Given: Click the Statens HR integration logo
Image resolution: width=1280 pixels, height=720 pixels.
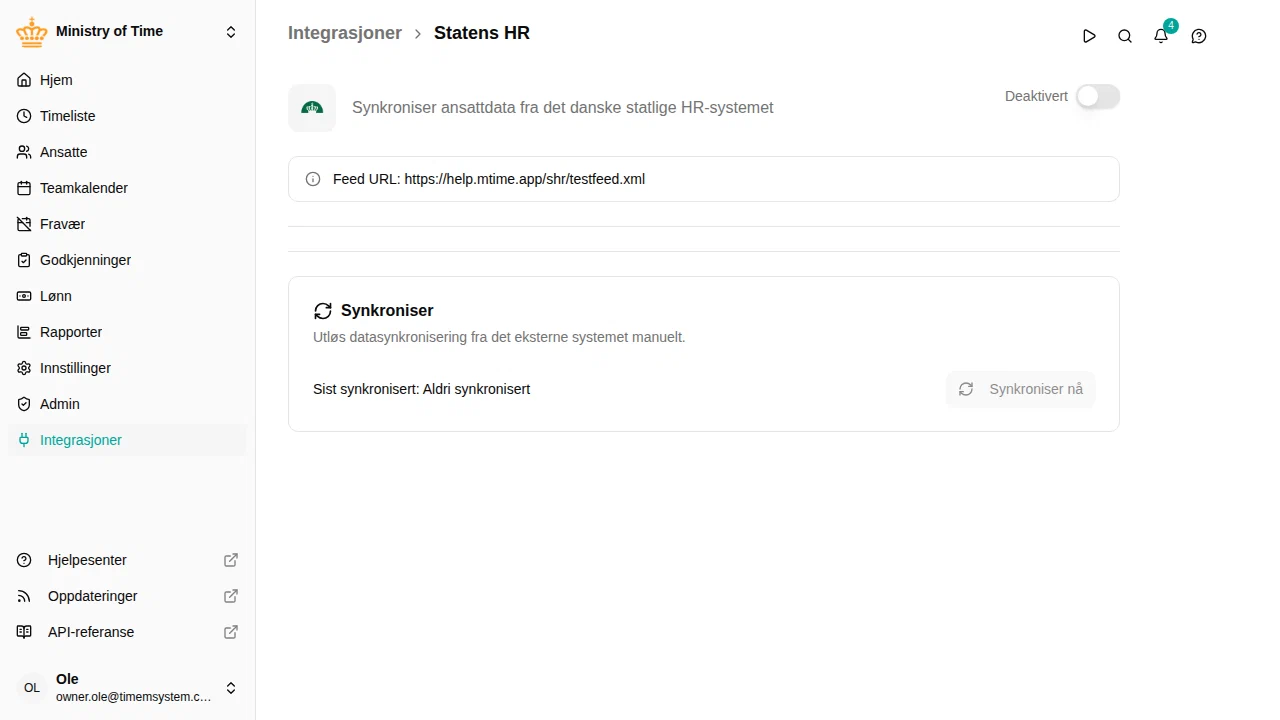Looking at the screenshot, I should (x=312, y=108).
